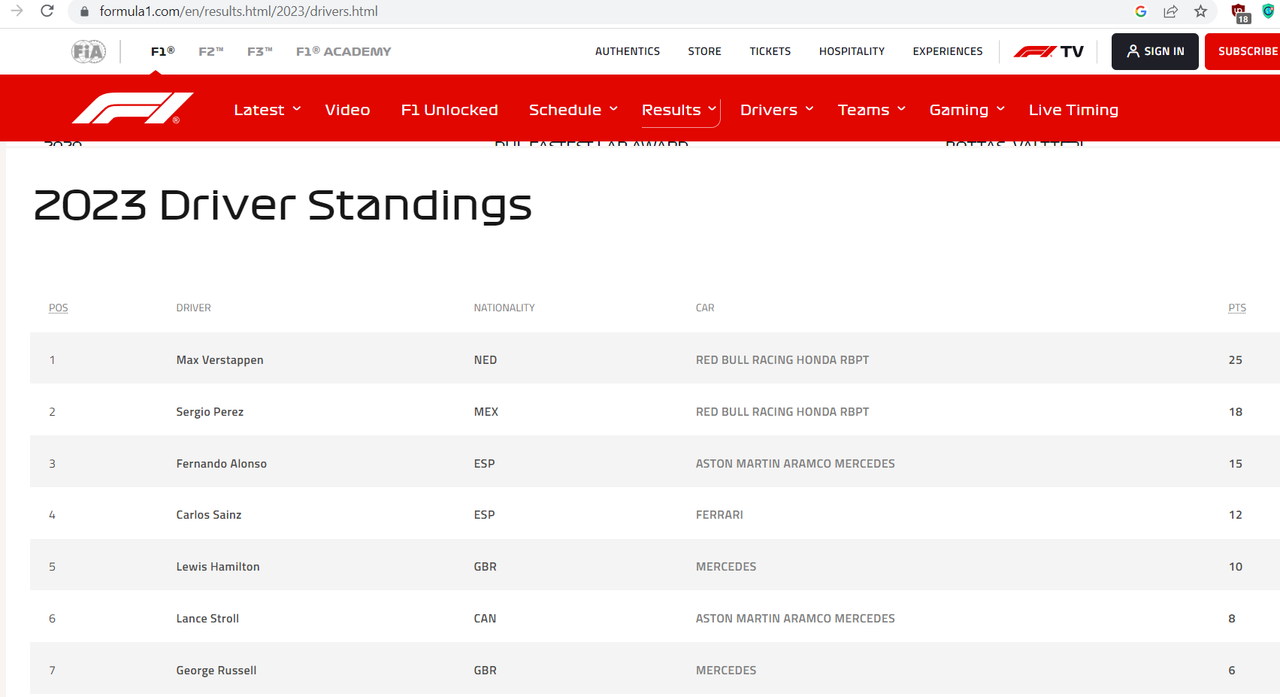Open the Experiences link
The image size is (1280, 697).
948,51
